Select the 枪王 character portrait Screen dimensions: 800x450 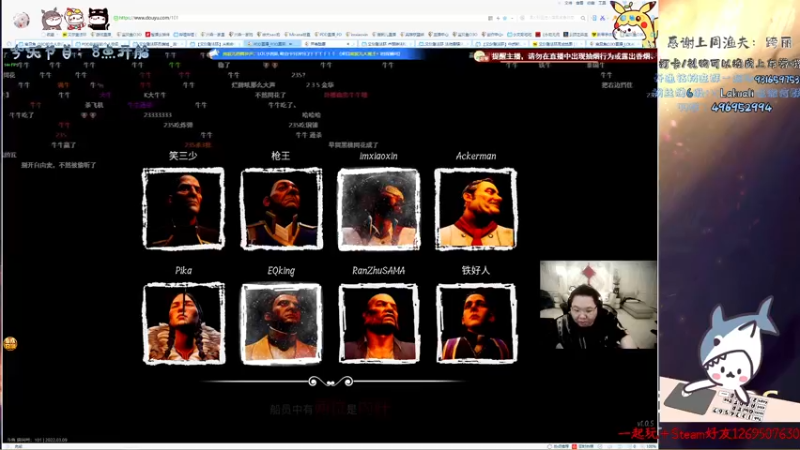[281, 209]
